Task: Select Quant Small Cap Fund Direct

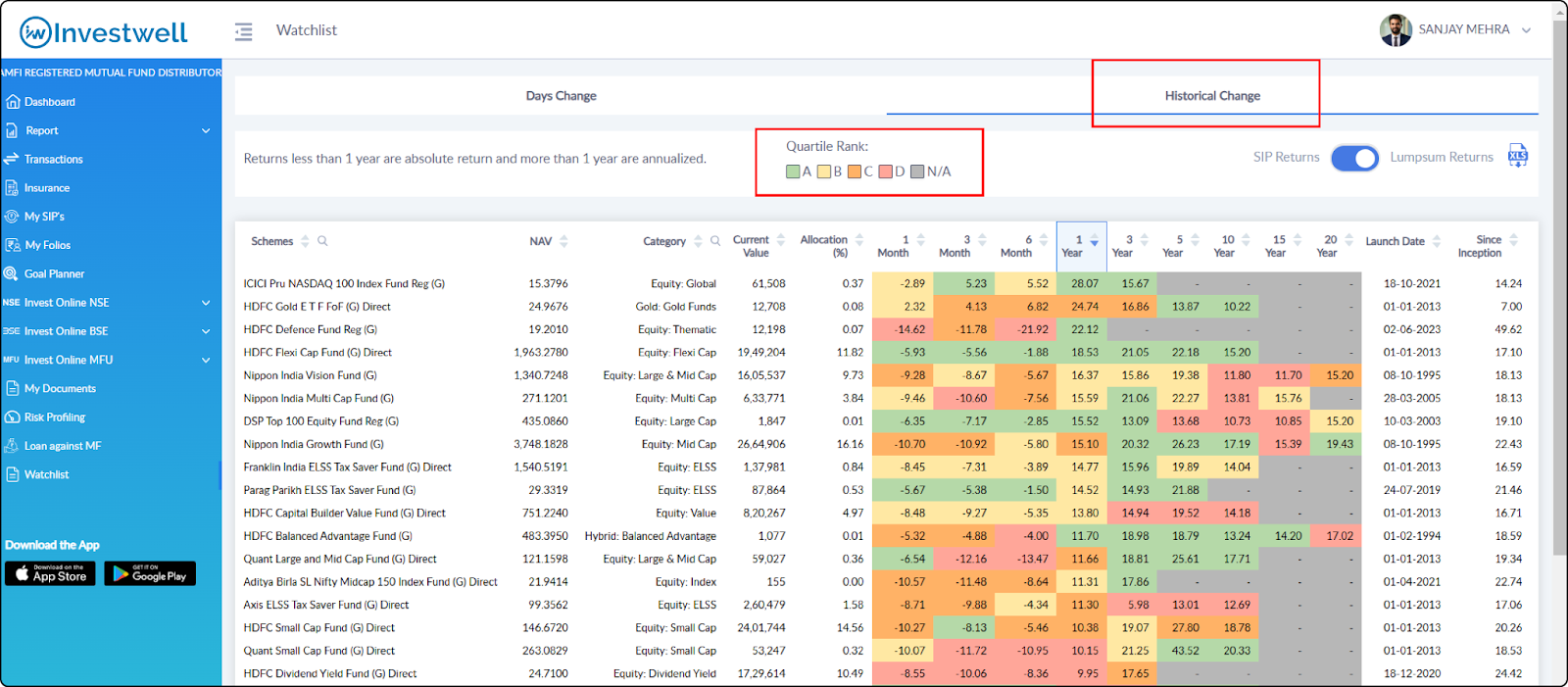Action: pyautogui.click(x=318, y=651)
